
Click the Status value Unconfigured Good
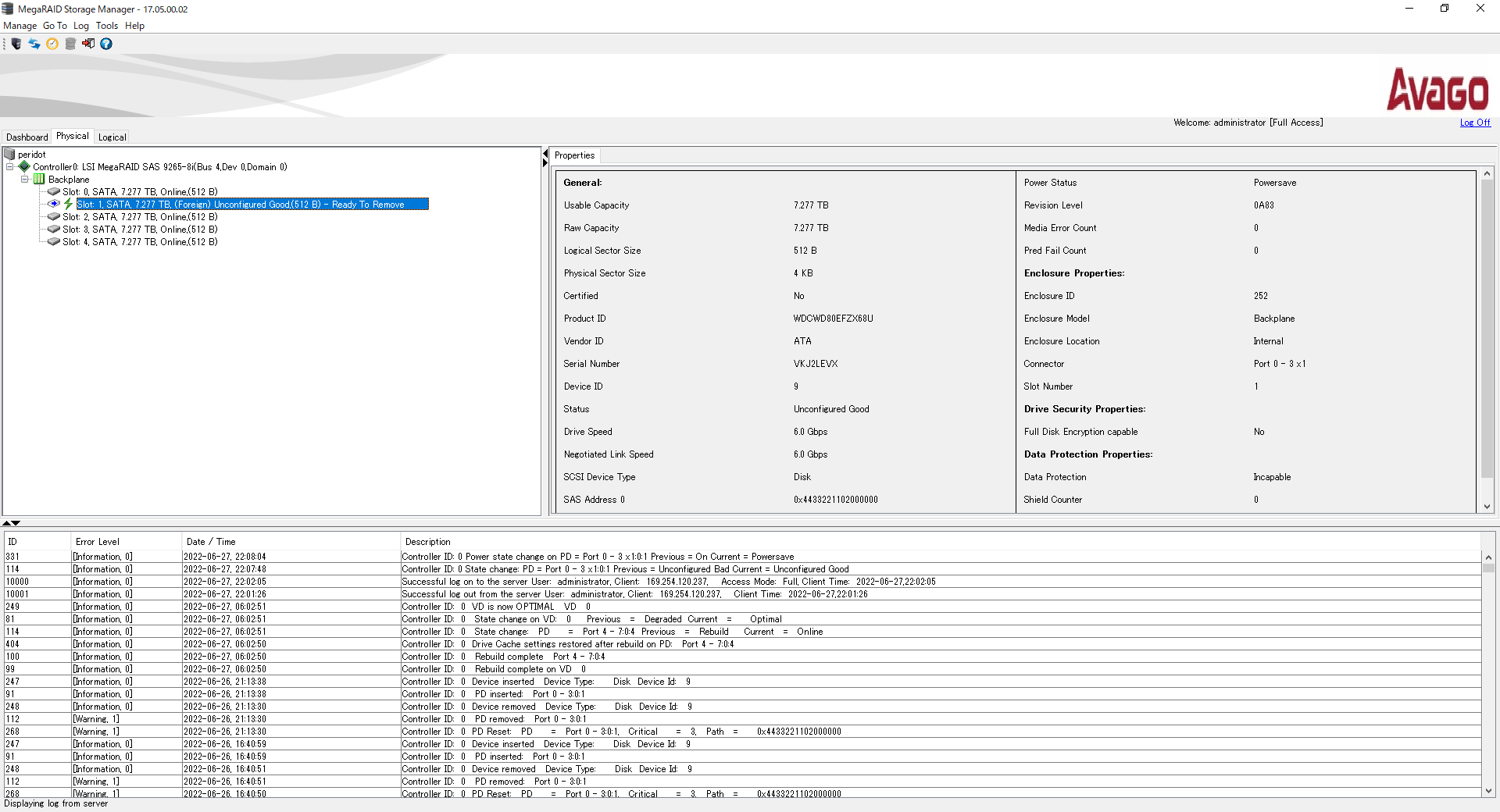[831, 409]
